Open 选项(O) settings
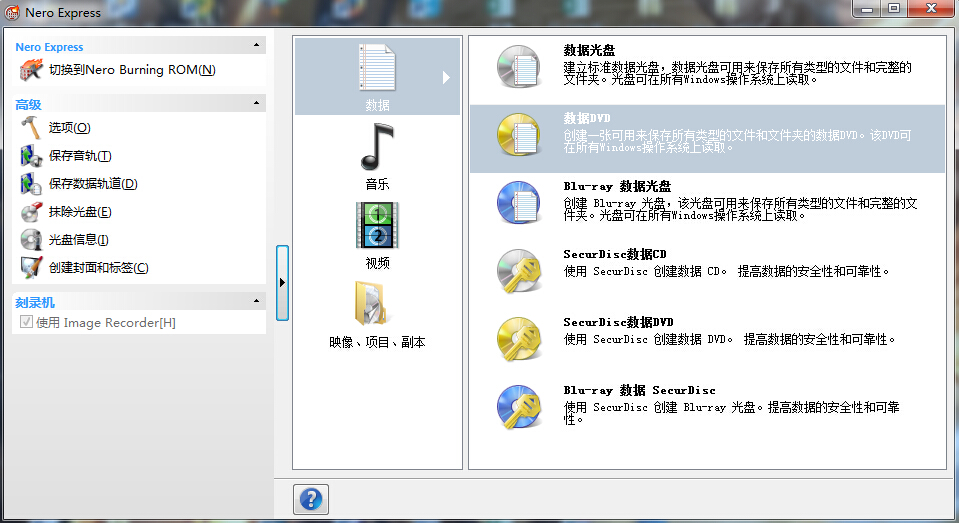Image resolution: width=959 pixels, height=523 pixels. 70,128
